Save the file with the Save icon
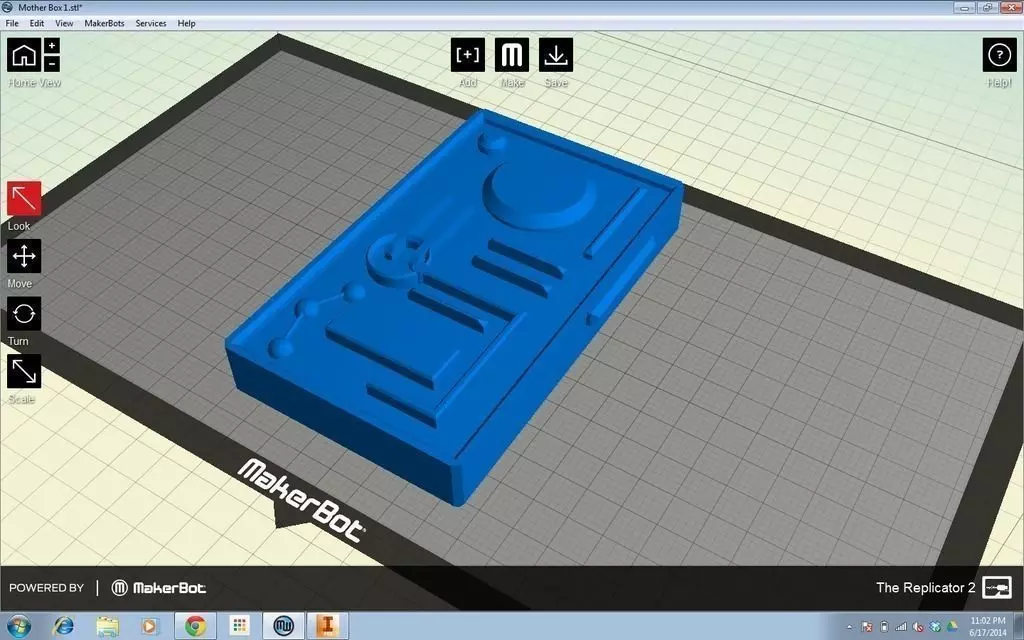Image resolution: width=1024 pixels, height=640 pixels. click(556, 55)
